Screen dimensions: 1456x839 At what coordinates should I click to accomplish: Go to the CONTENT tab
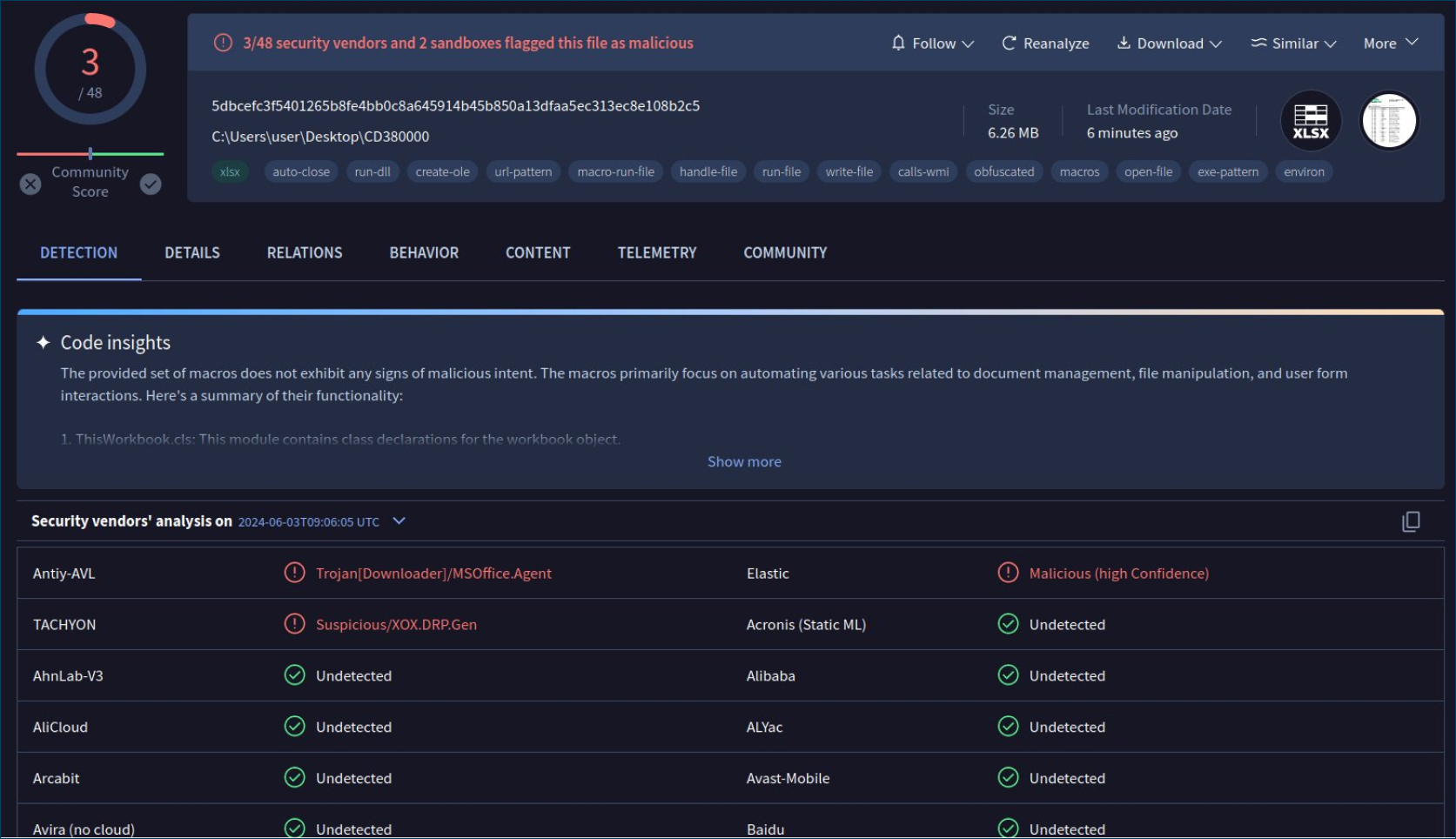click(538, 252)
